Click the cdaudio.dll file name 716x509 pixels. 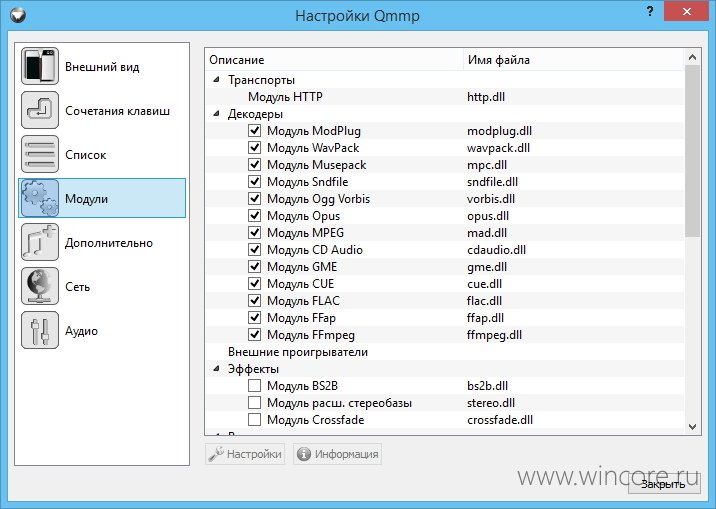click(x=496, y=250)
